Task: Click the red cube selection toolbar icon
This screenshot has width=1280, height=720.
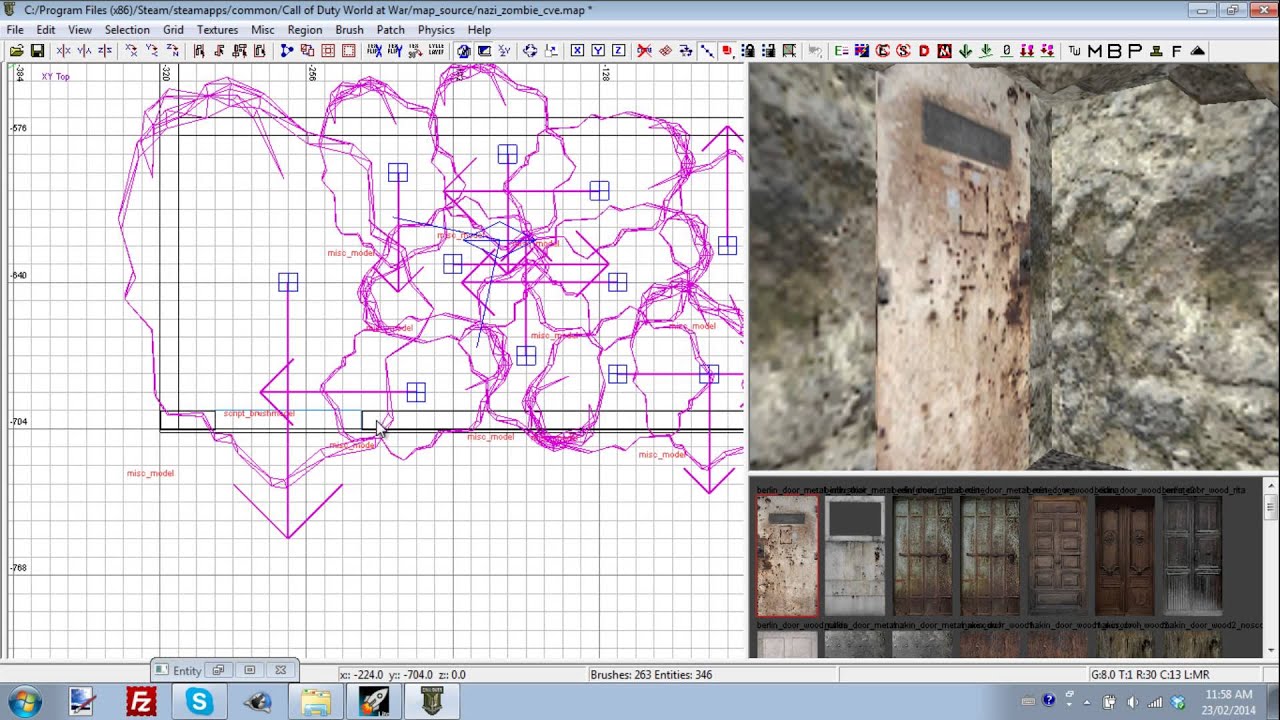Action: pos(727,51)
